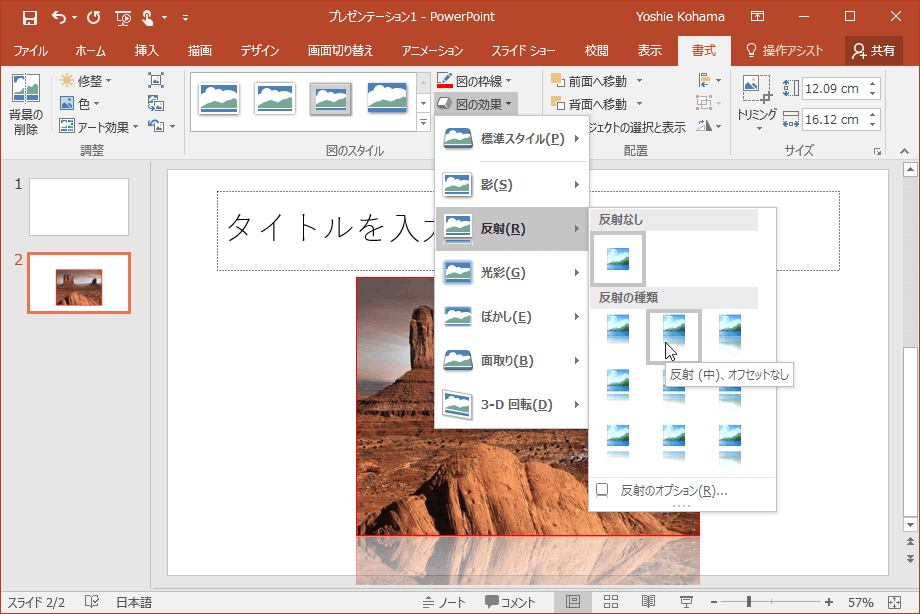The image size is (920, 614).
Task: Click the Save icon in quick access toolbar
Action: 29,18
